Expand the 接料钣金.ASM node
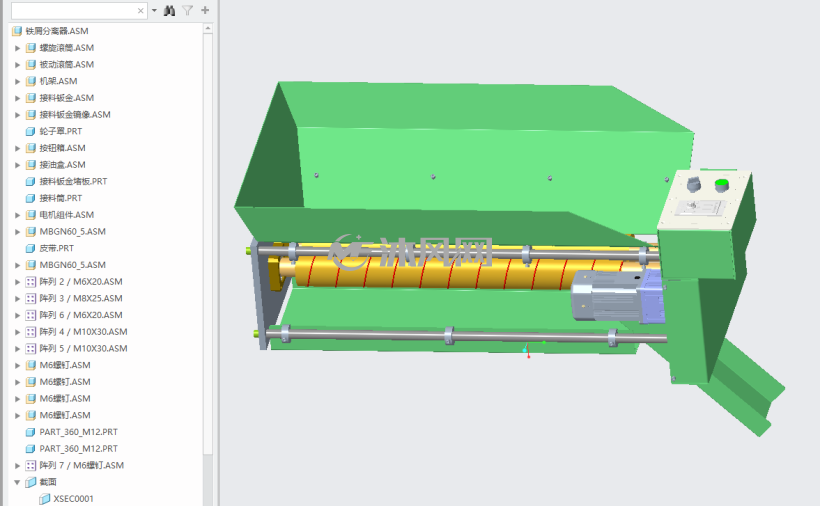The height and width of the screenshot is (506, 820). [17, 98]
